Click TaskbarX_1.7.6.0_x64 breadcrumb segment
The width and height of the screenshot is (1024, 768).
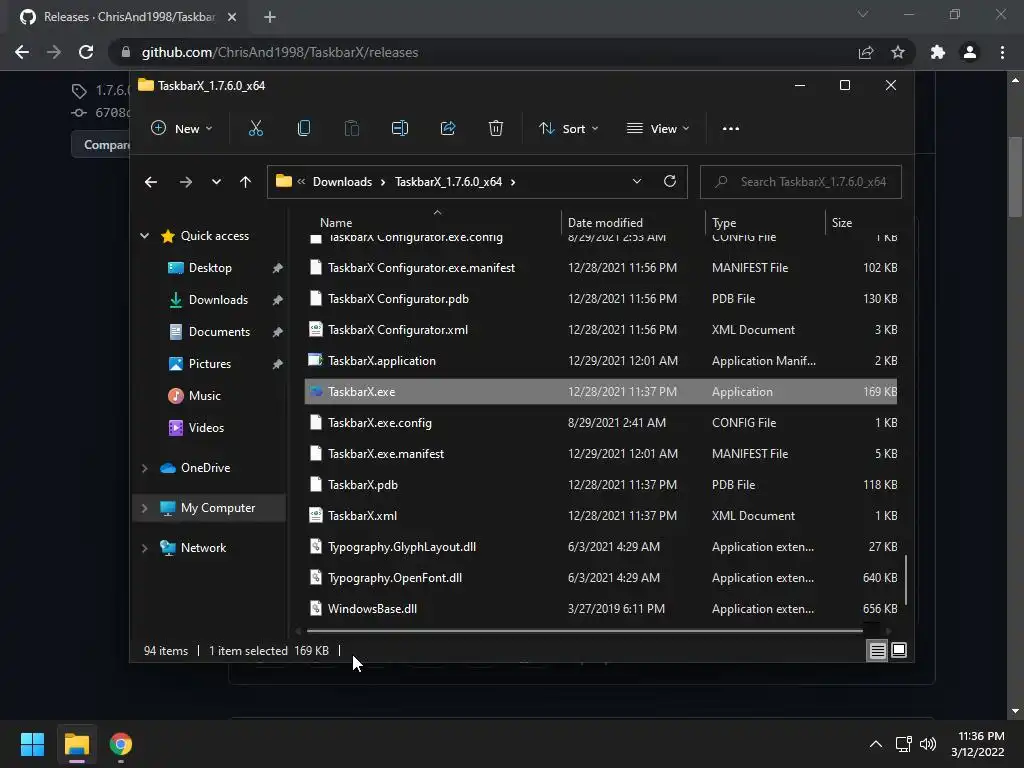point(448,182)
